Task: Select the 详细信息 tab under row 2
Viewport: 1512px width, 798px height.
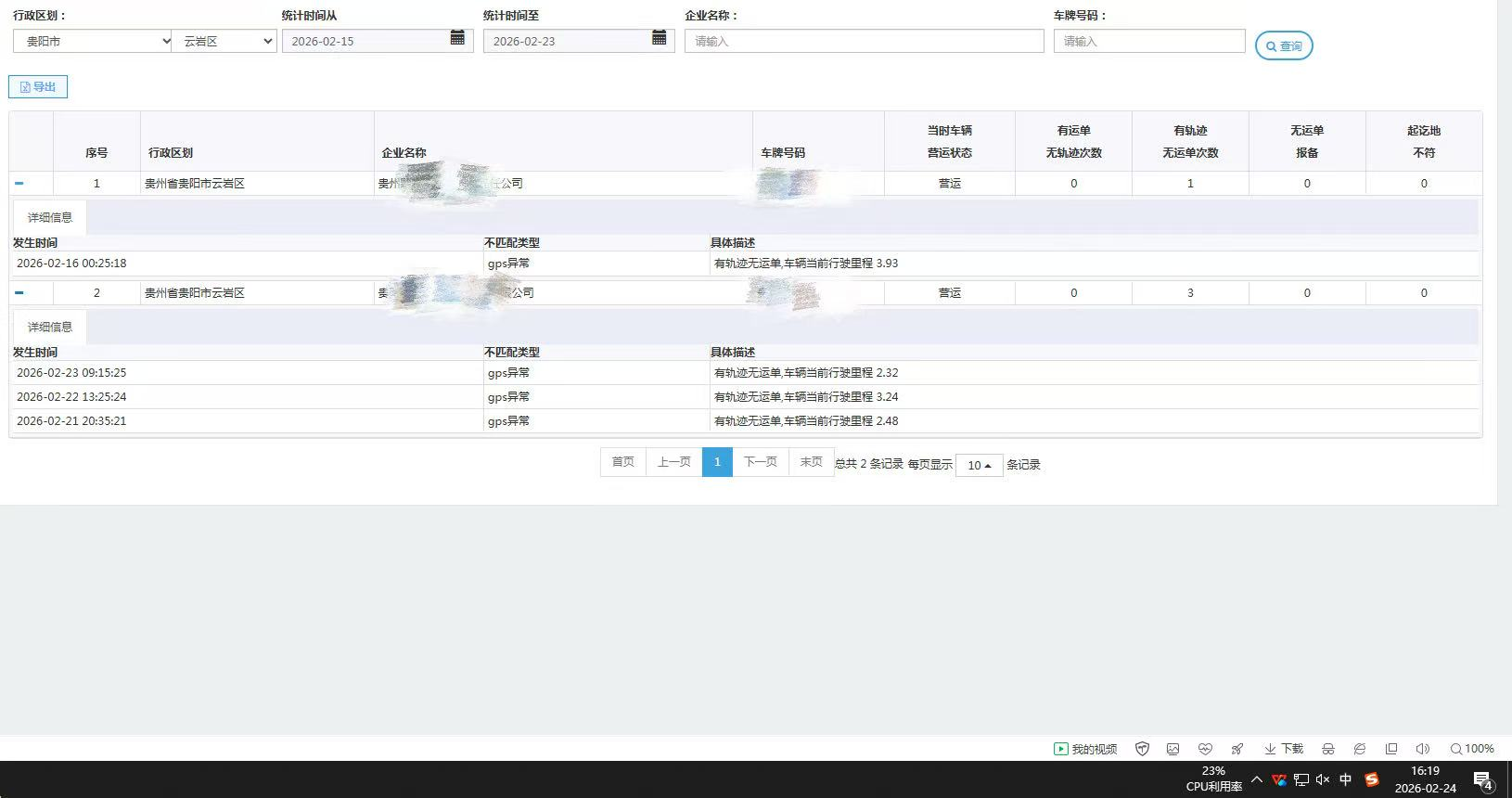Action: [50, 328]
